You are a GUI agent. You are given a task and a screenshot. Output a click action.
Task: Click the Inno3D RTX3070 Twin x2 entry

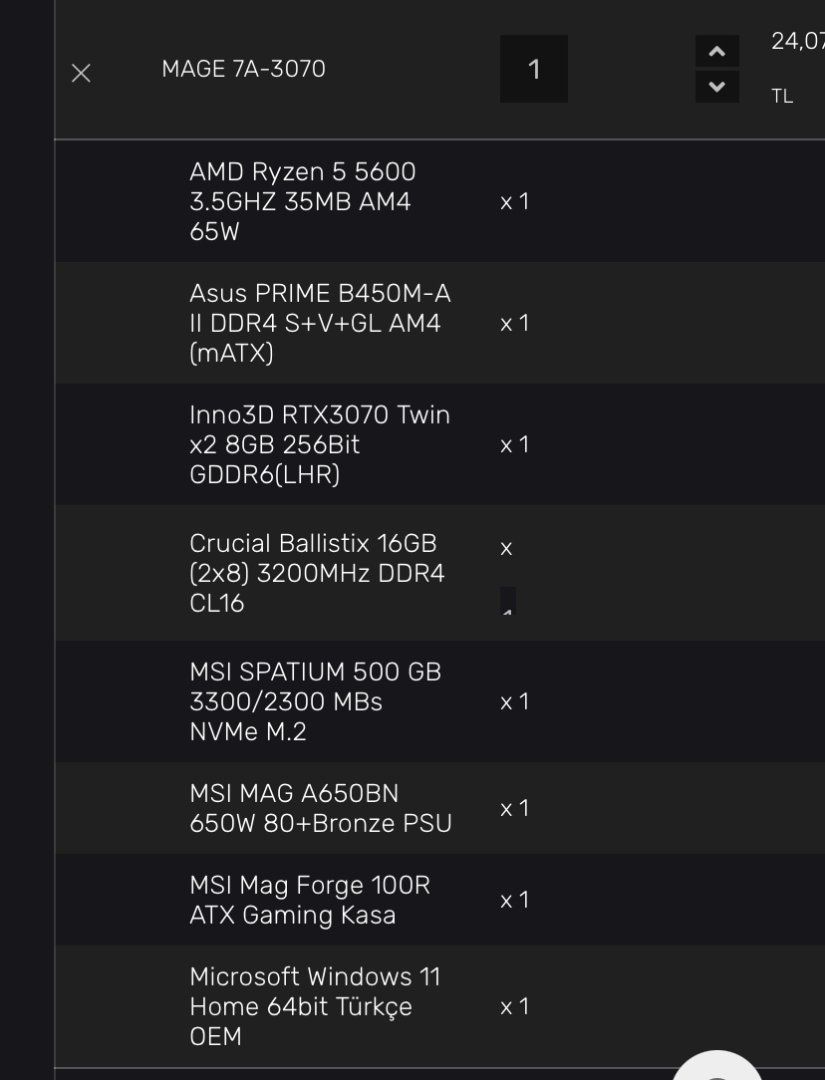coord(319,444)
